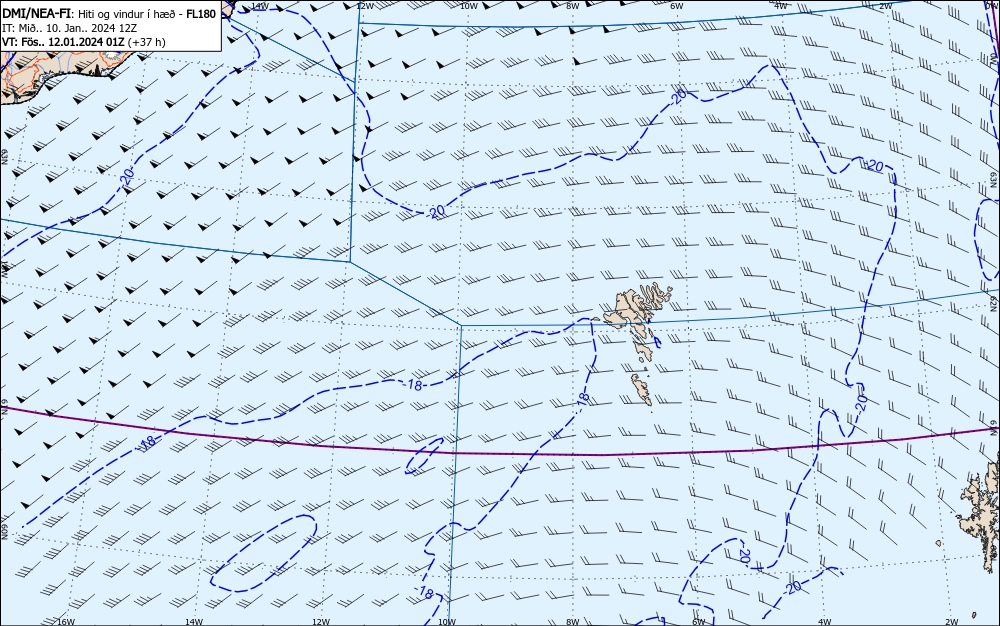Click the 'VT: Fös.. 12.01.2024 01Z' valid time
The height and width of the screenshot is (626, 1000).
point(63,42)
